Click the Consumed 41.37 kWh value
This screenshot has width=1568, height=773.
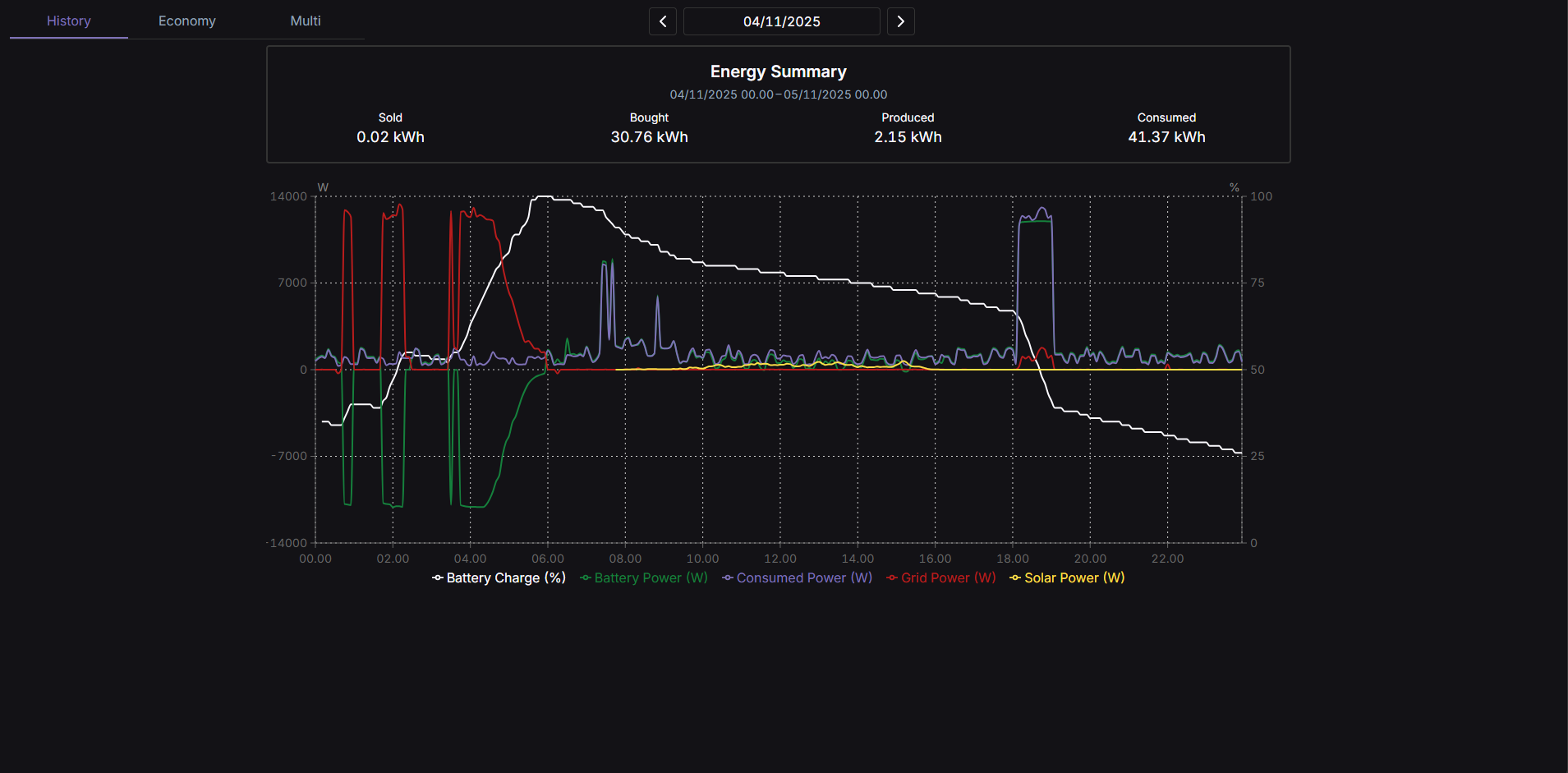tap(1166, 137)
